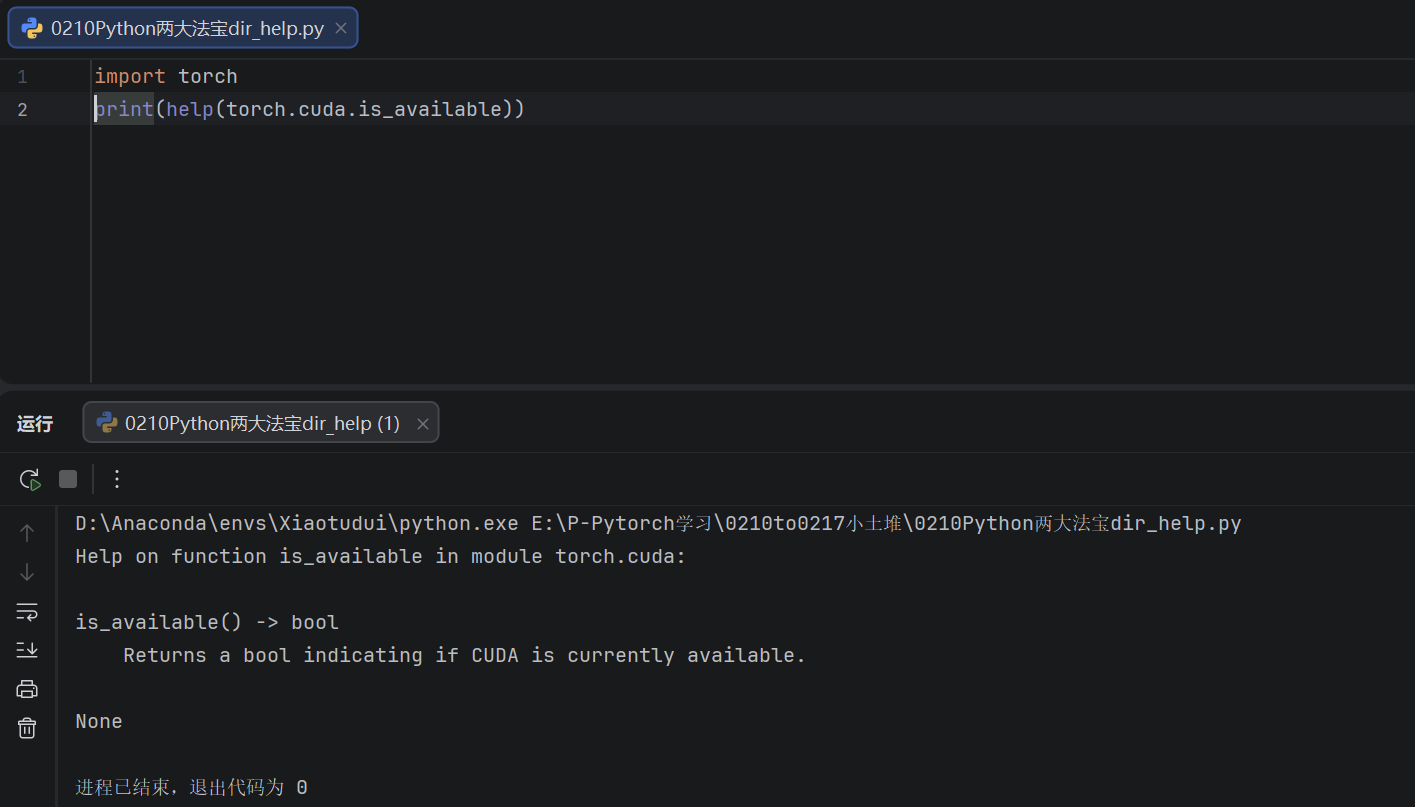
Task: Click the 'Help on function is_available' output line
Action: pyautogui.click(x=381, y=556)
